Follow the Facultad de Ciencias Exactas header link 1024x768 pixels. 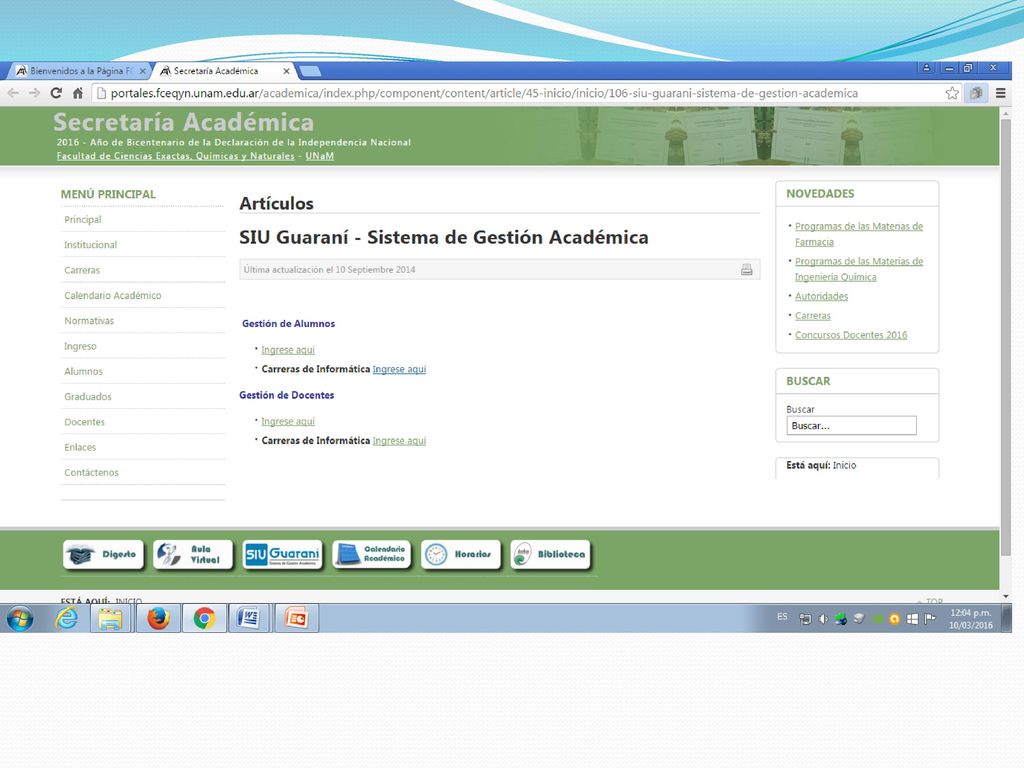[175, 156]
